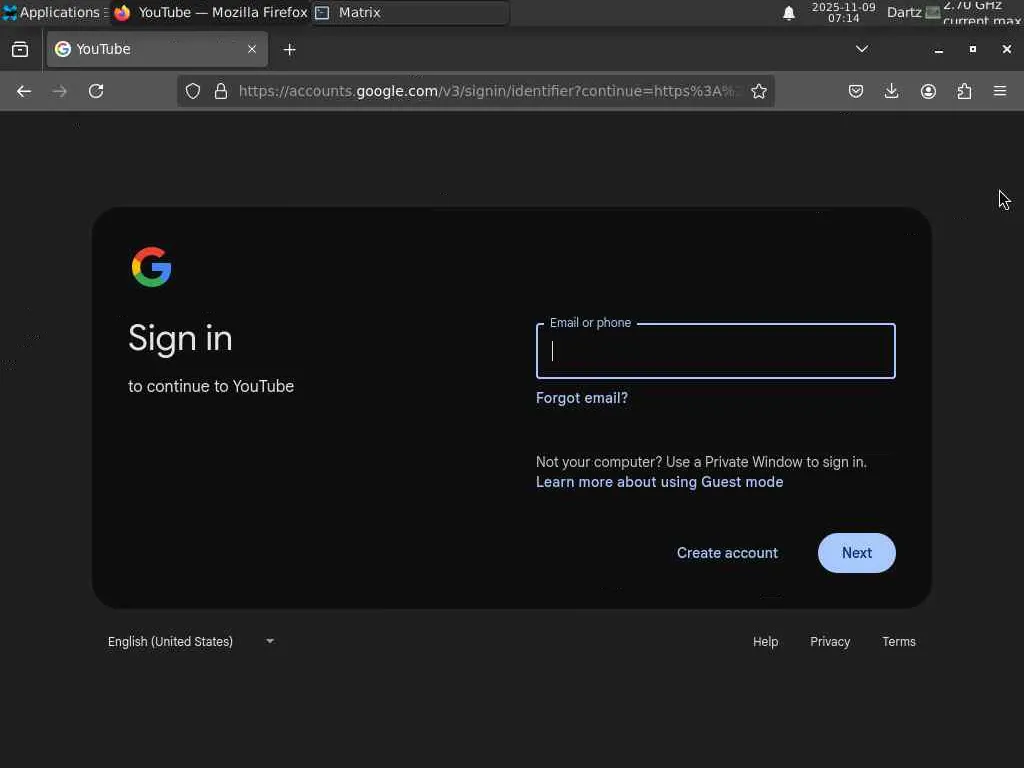
Task: Focus the Email or phone field
Action: [715, 351]
